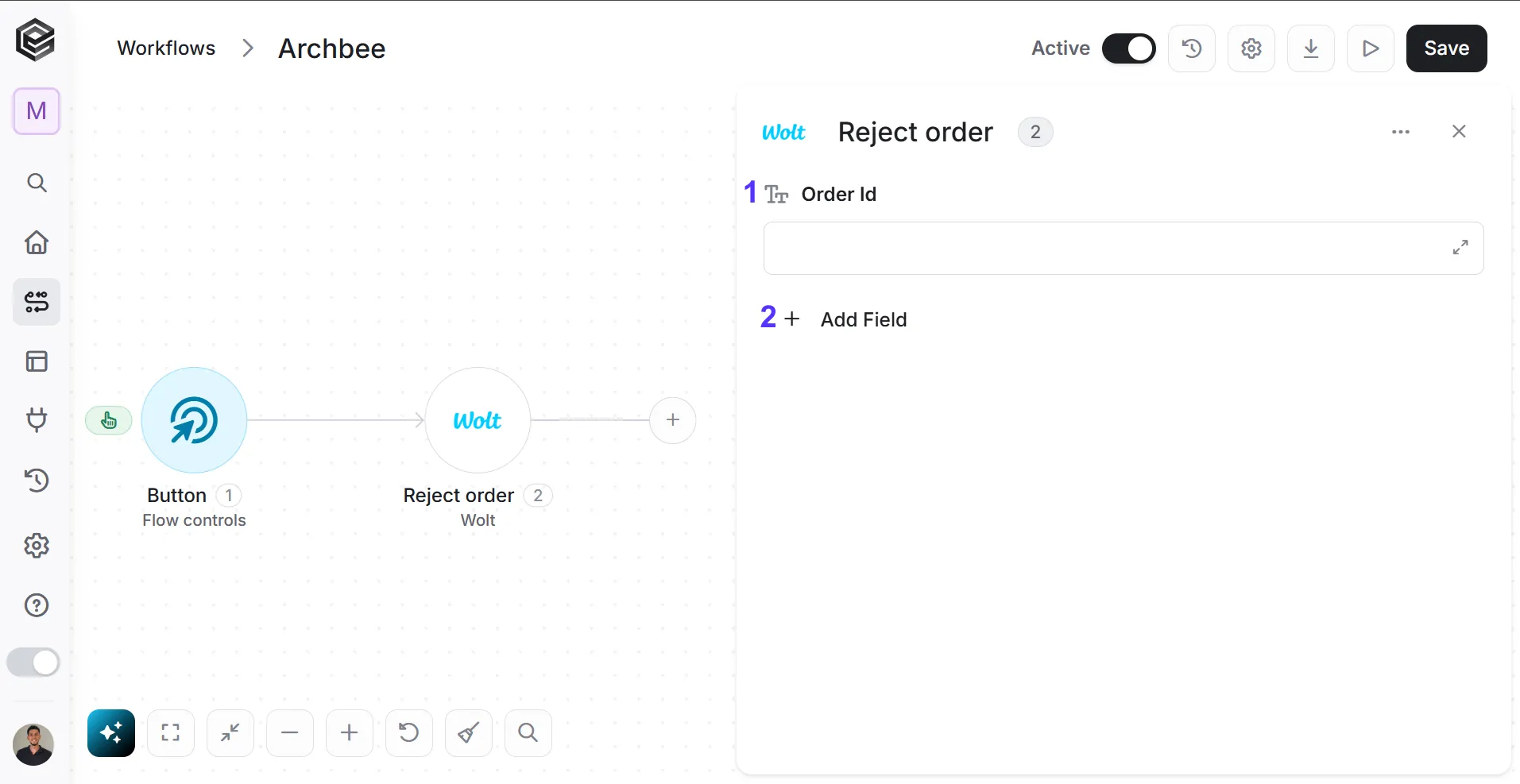Click the manual trigger hand badge
Screen dimensions: 1520x784
109,420
